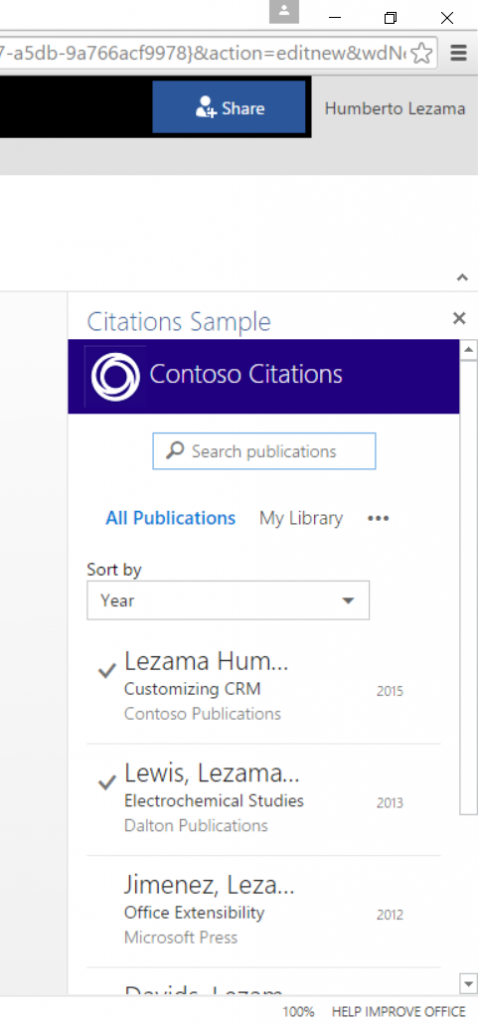Toggle checkmark for Electrochemical Studies entry
This screenshot has height=1024, width=478.
pyautogui.click(x=106, y=782)
